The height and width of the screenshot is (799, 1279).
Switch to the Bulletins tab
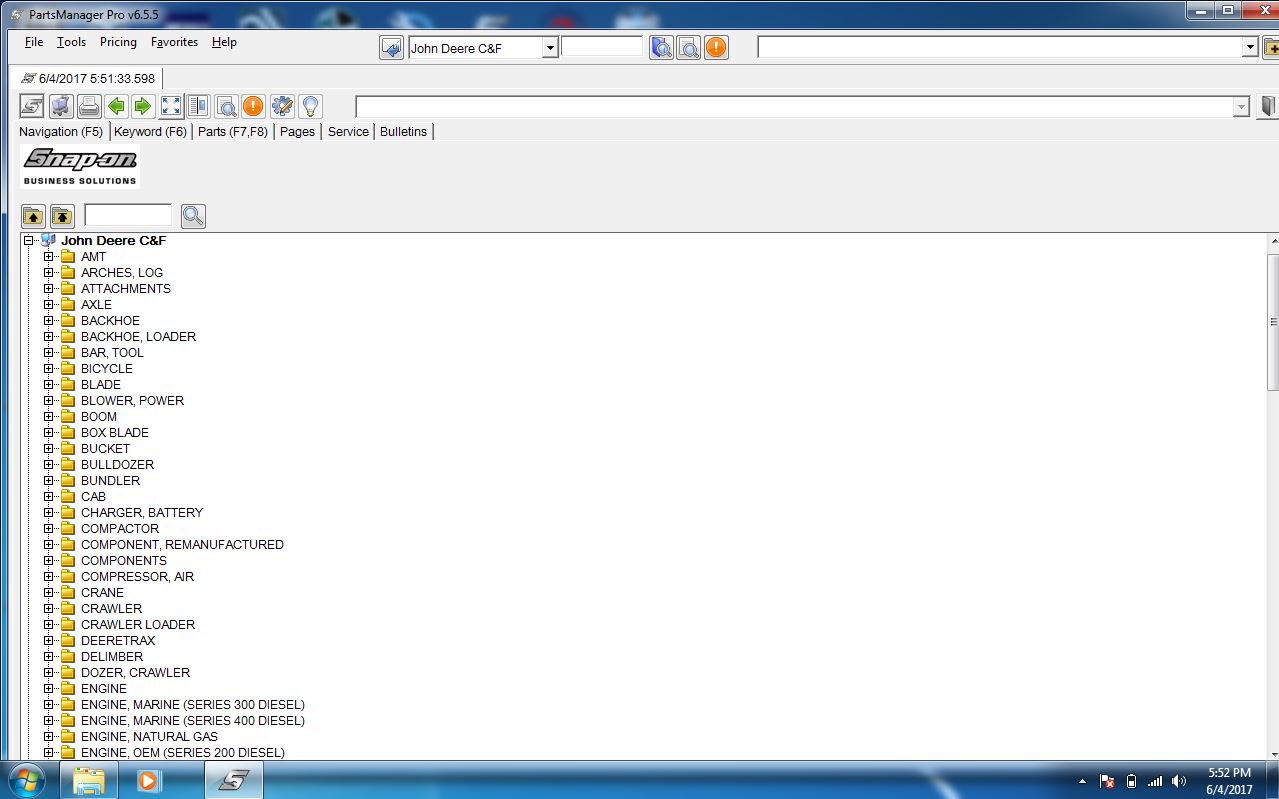[403, 132]
